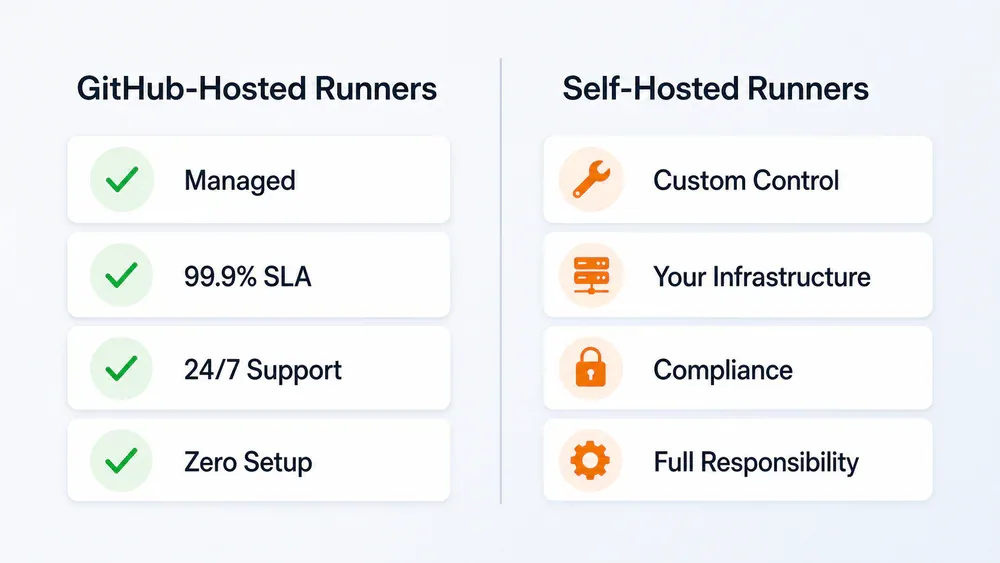Click the orange padlock icon
The image size is (1000, 563).
click(x=591, y=368)
